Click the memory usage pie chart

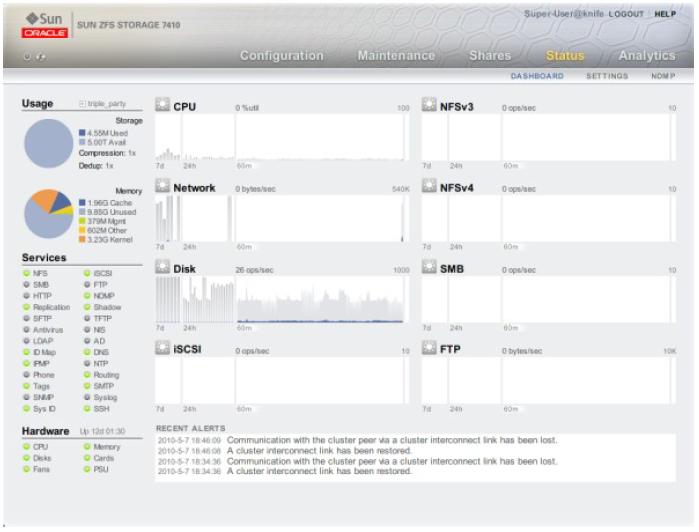tap(48, 214)
